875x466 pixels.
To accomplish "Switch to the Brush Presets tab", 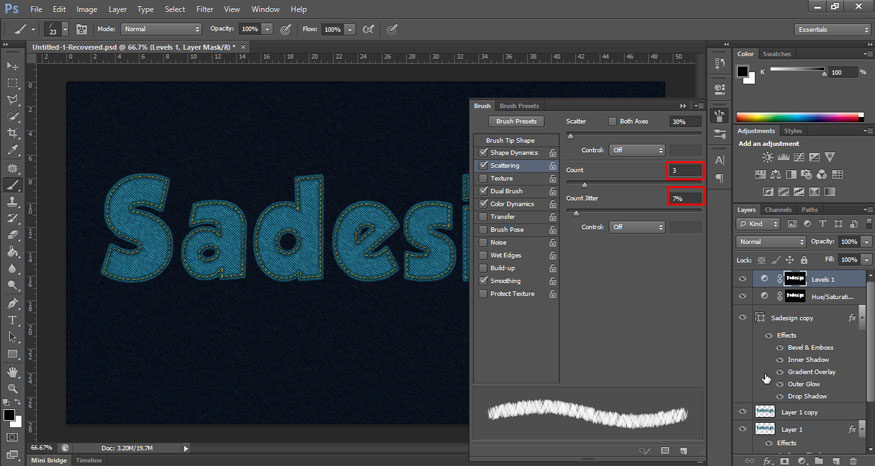I will point(519,105).
